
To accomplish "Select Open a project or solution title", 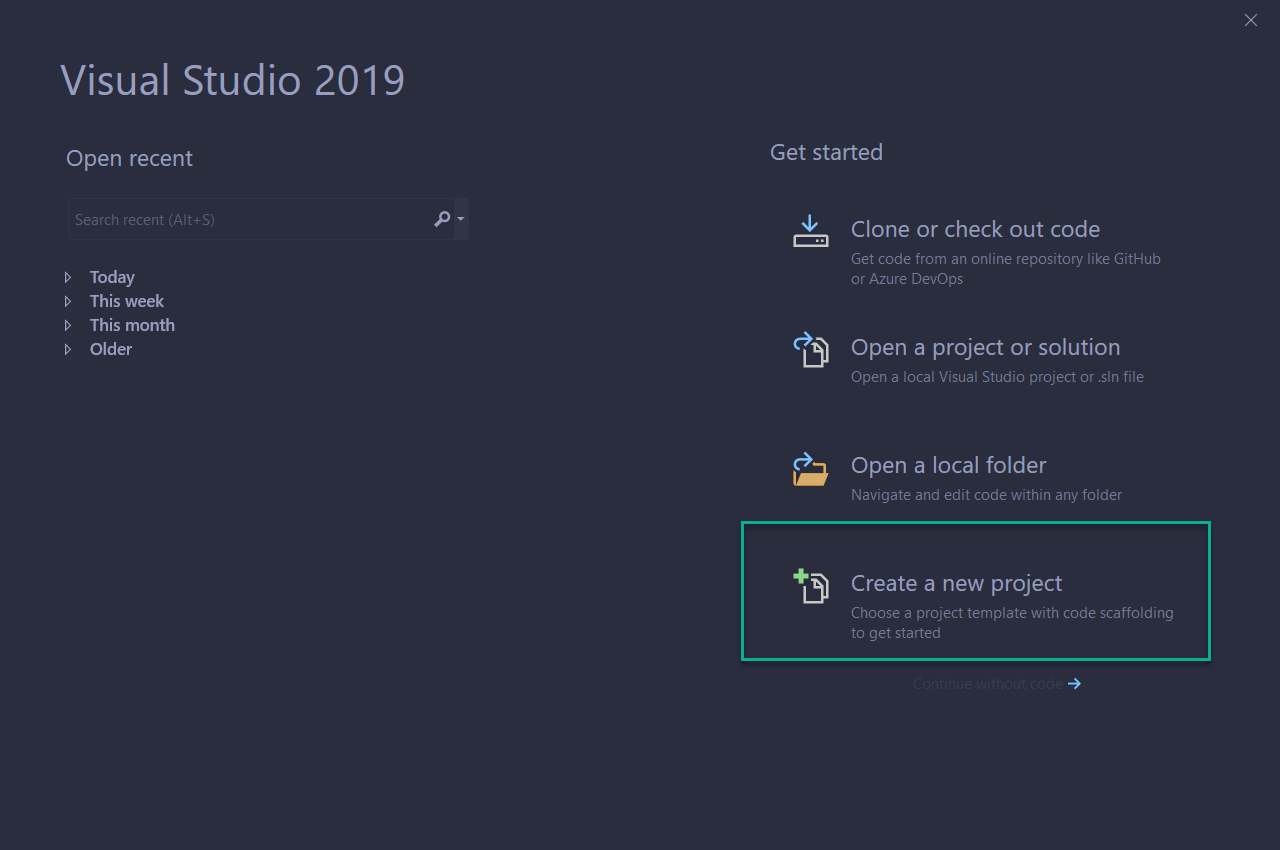I will tap(985, 347).
